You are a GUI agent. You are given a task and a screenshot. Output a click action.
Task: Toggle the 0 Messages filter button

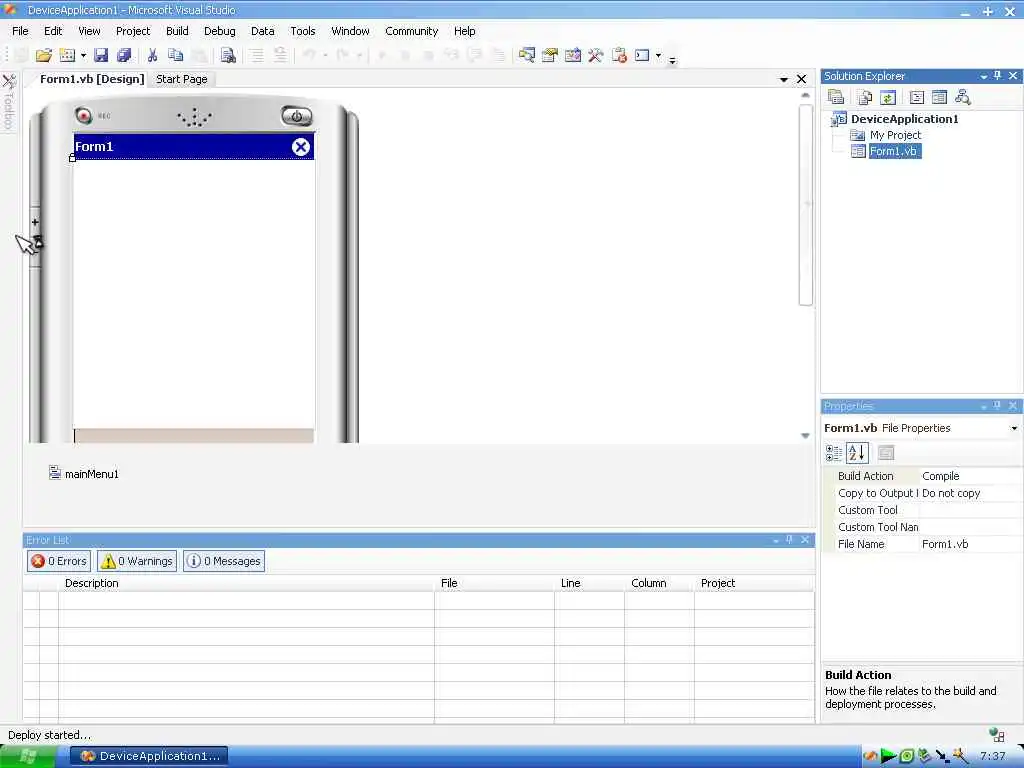[x=224, y=561]
